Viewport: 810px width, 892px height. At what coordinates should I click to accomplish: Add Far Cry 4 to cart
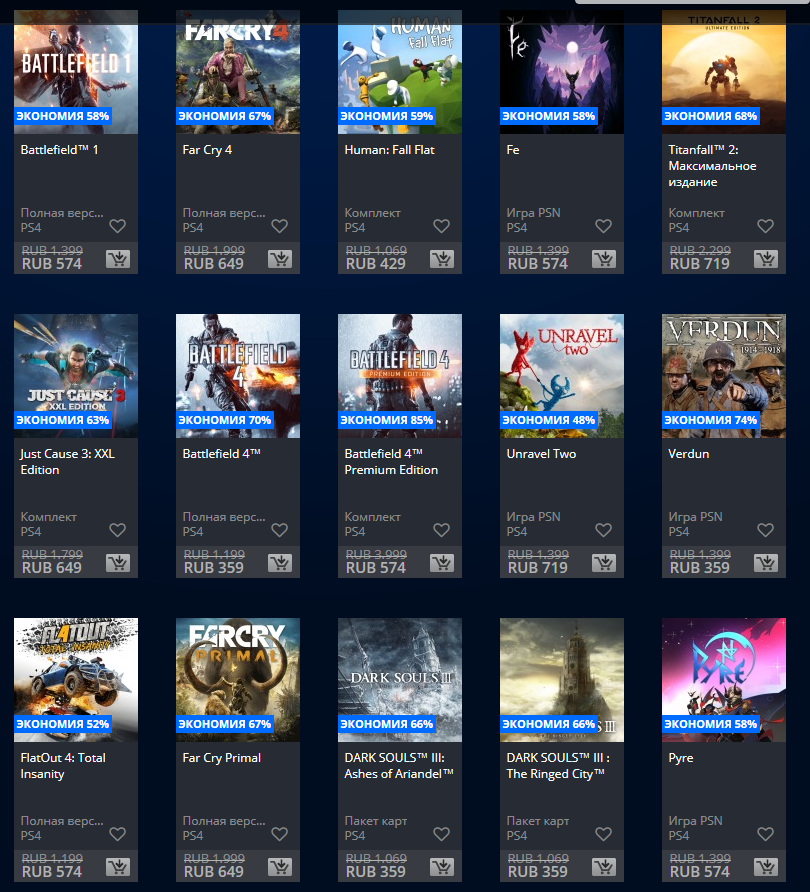coord(280,260)
